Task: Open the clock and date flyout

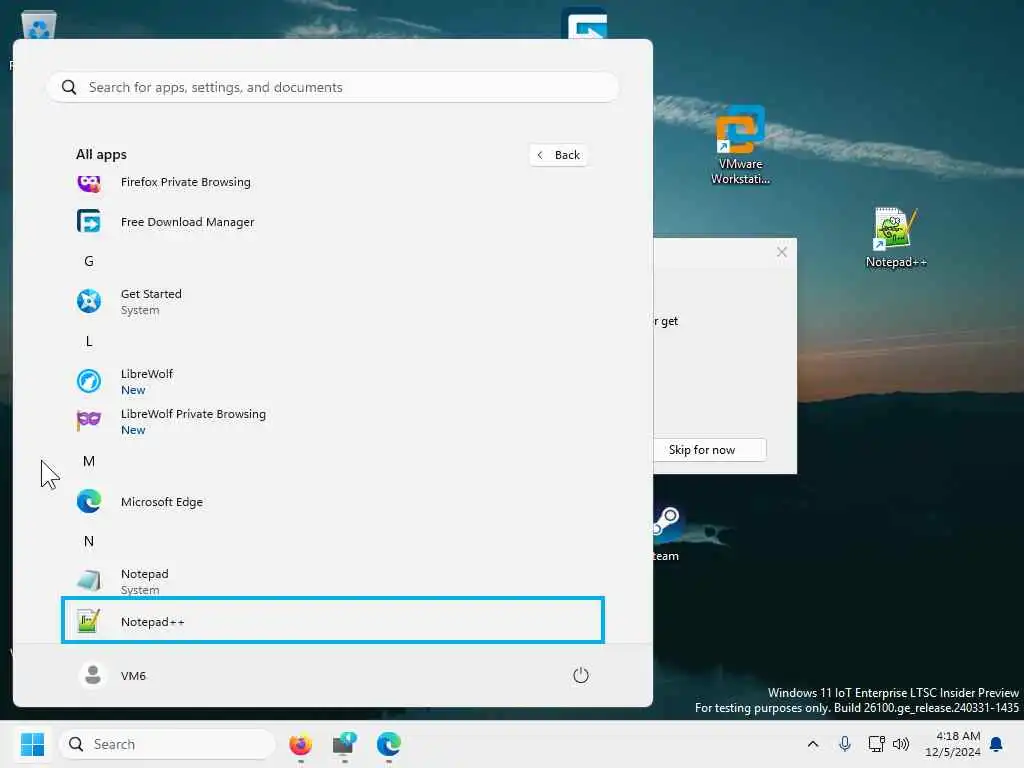Action: click(952, 744)
